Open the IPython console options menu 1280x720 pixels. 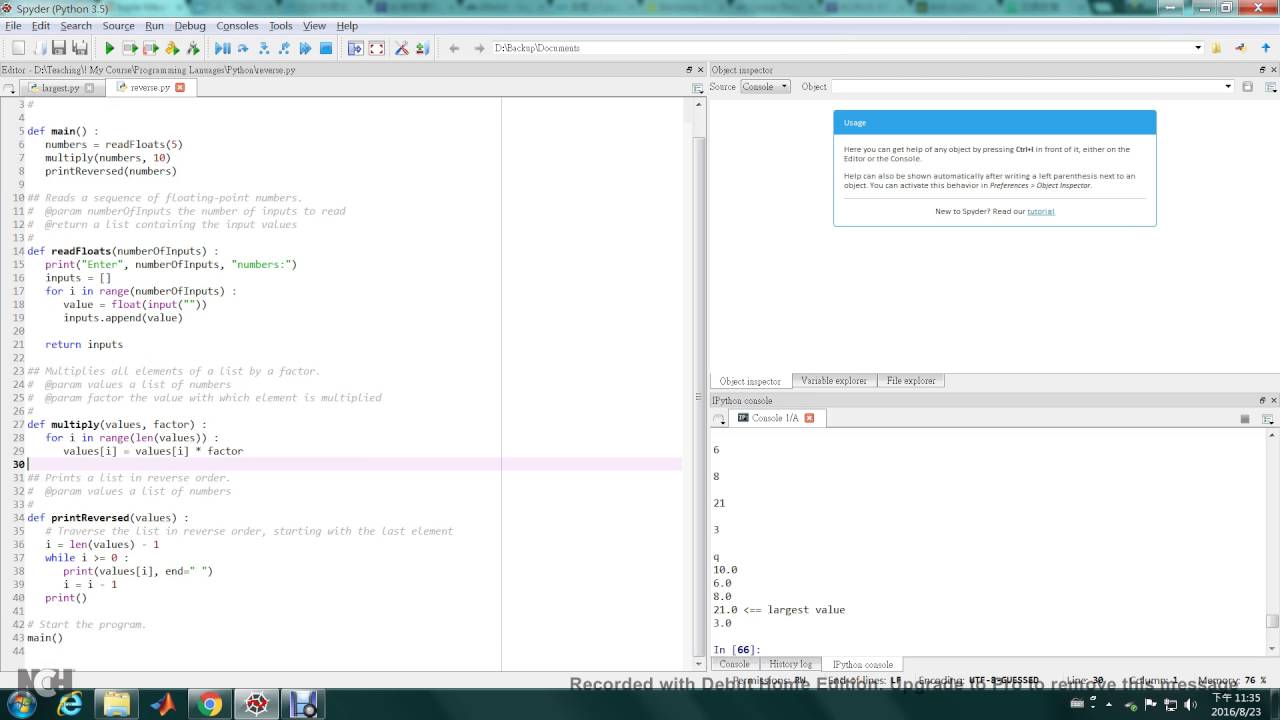[1267, 419]
